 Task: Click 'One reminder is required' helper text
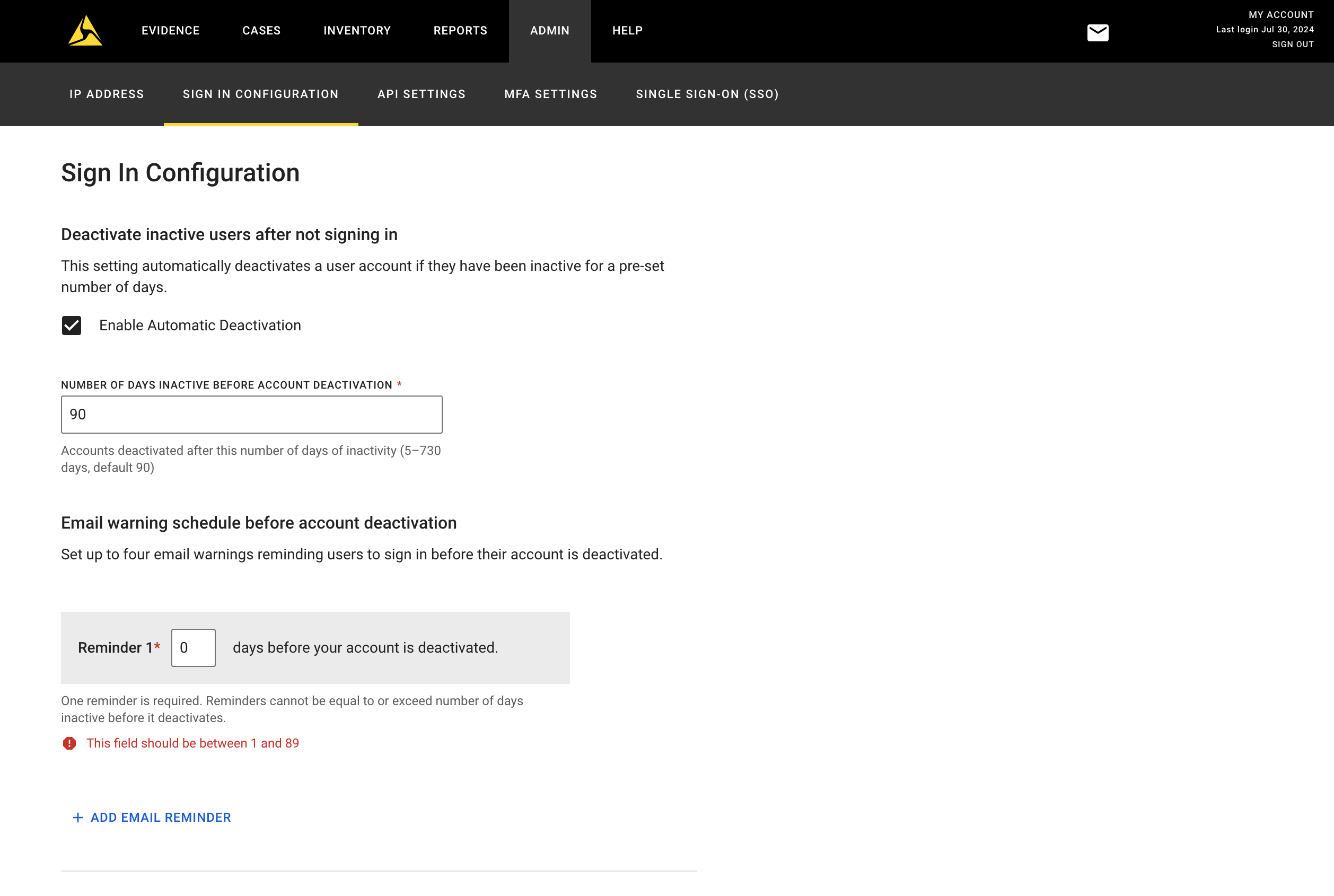pos(292,709)
